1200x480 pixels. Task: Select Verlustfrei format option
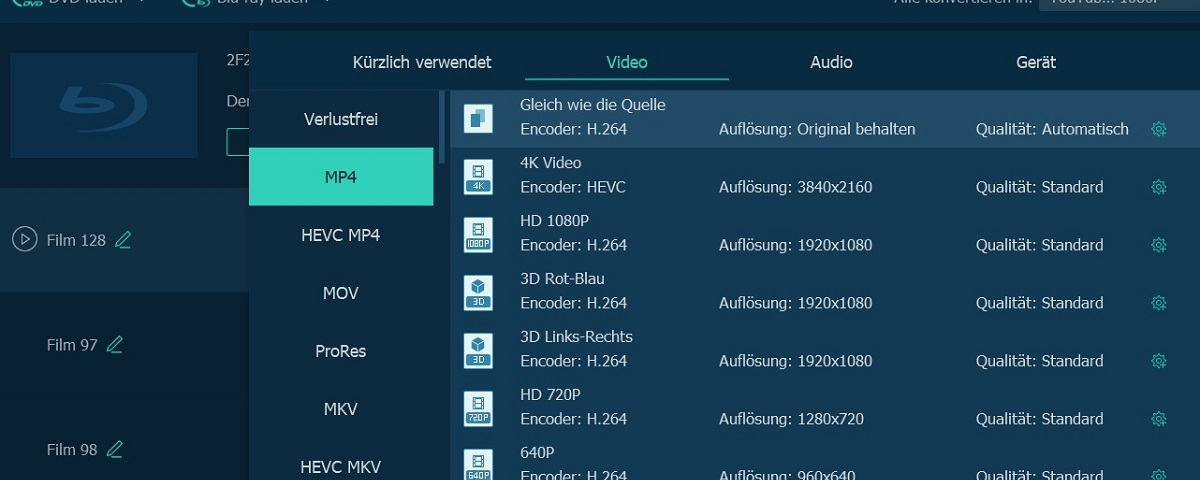[x=341, y=119]
